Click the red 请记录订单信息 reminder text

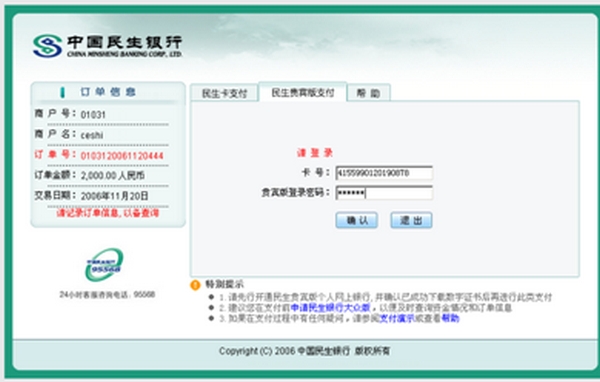108,213
